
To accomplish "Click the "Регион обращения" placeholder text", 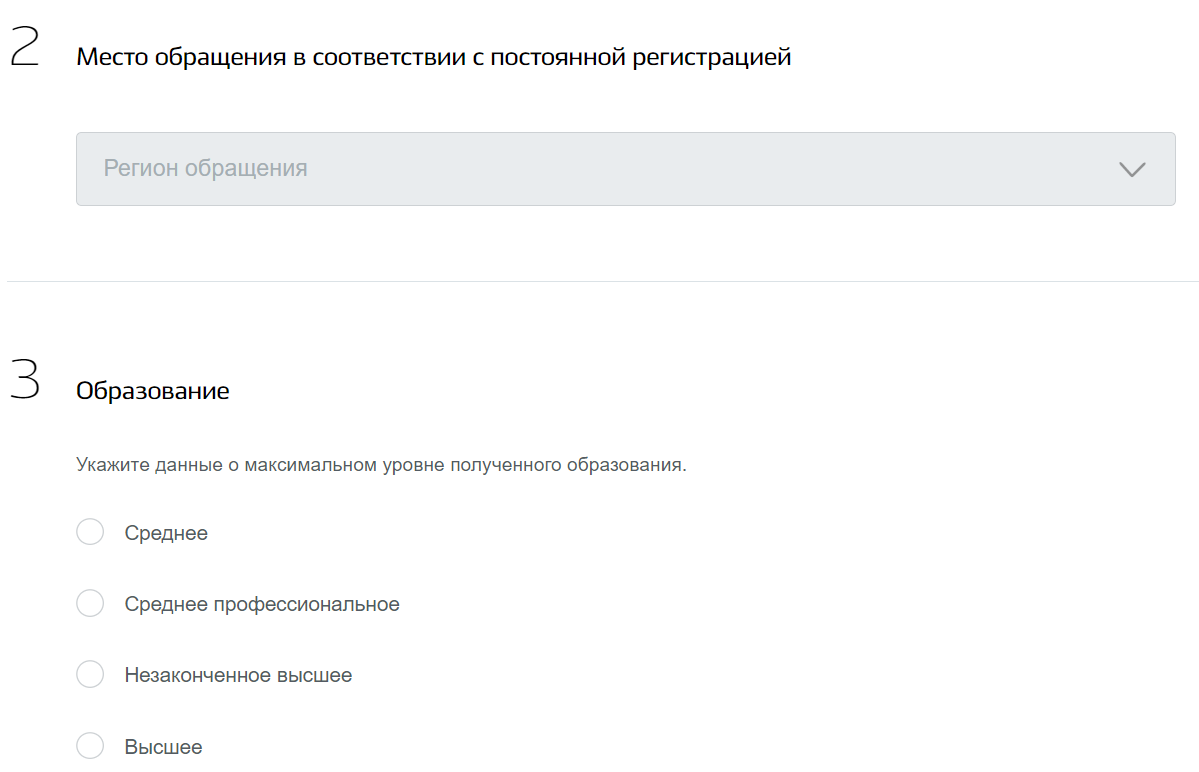I will [206, 168].
